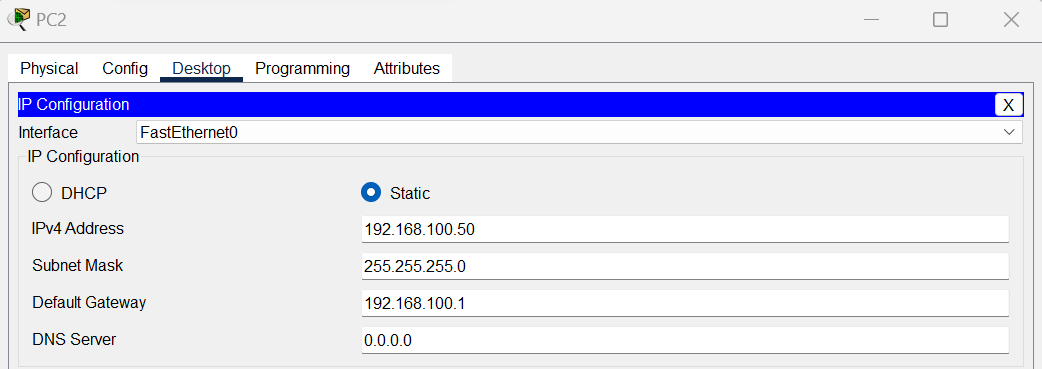Open the Config tab
This screenshot has height=369, width=1042.
tap(125, 68)
